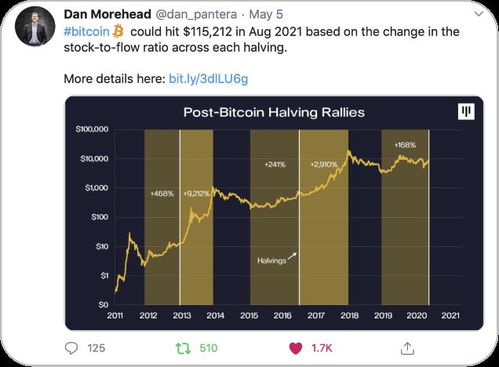The height and width of the screenshot is (367, 499).
Task: Open the Post-Bitcoin Halving Rallies chart image
Action: (274, 213)
